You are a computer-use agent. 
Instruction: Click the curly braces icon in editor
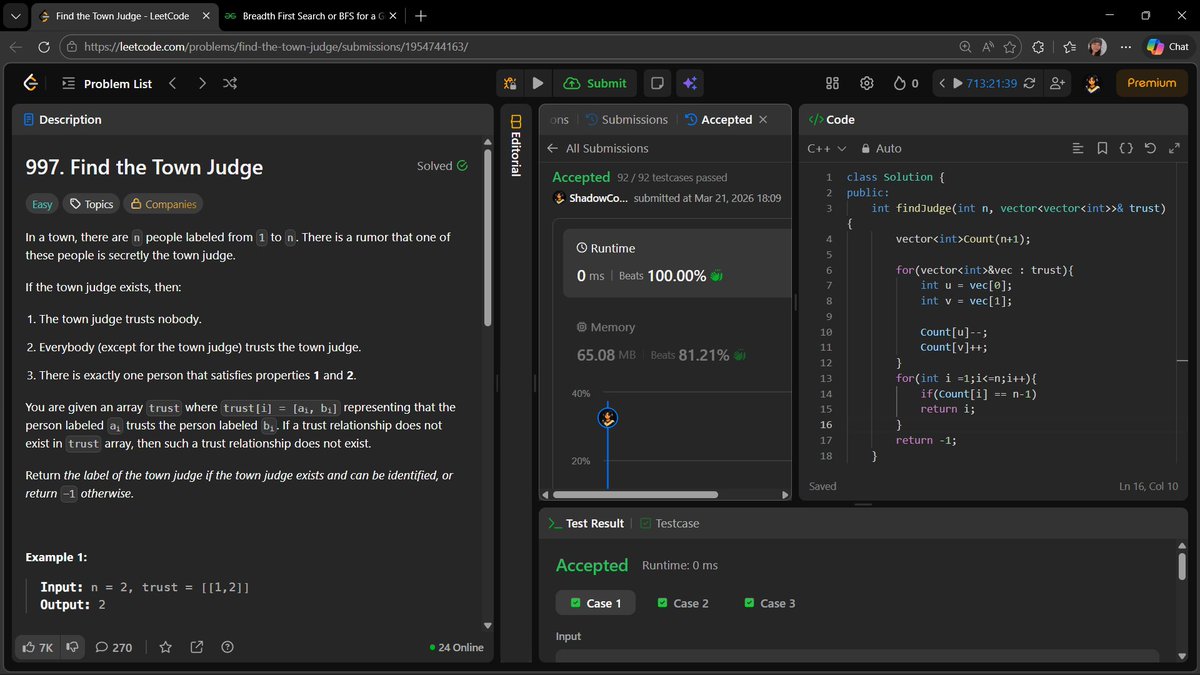pyautogui.click(x=1126, y=148)
